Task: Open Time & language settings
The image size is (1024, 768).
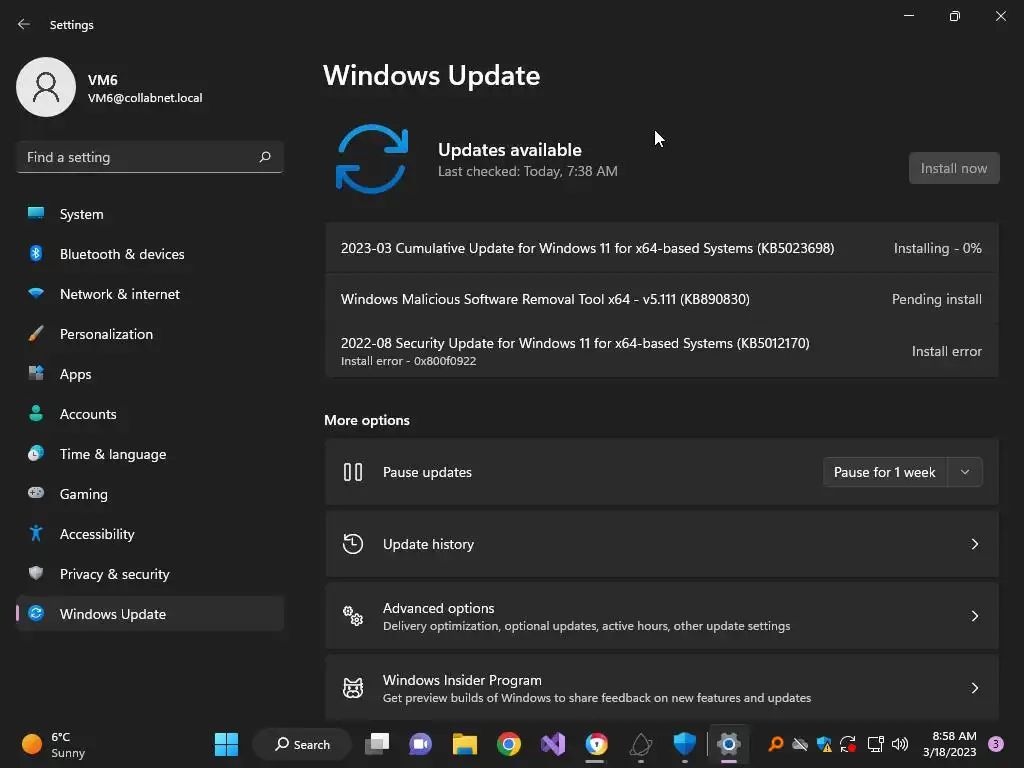Action: 150,454
